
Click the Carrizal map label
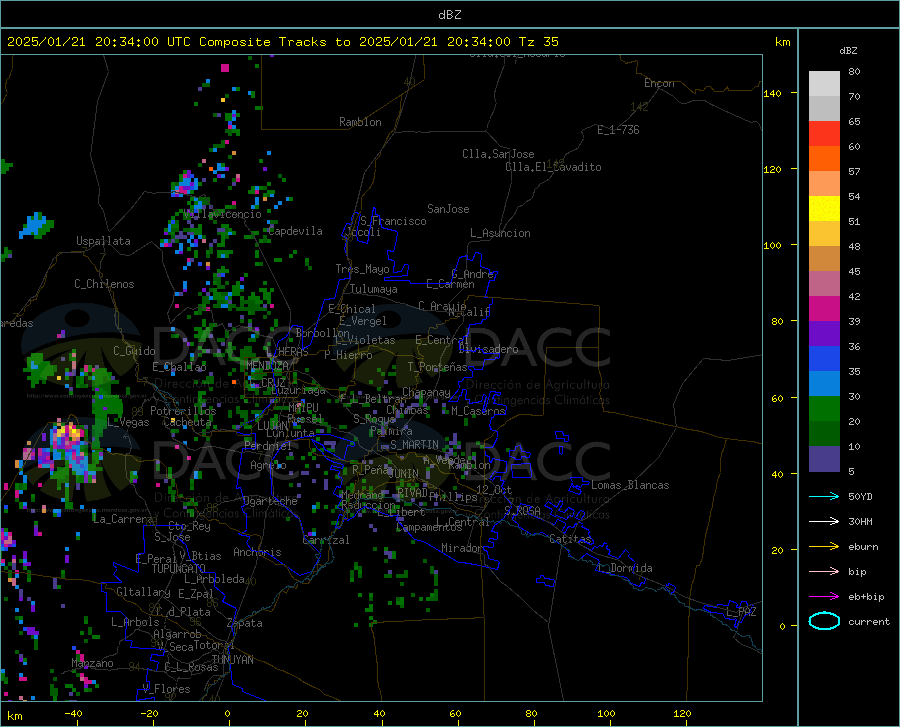point(325,540)
